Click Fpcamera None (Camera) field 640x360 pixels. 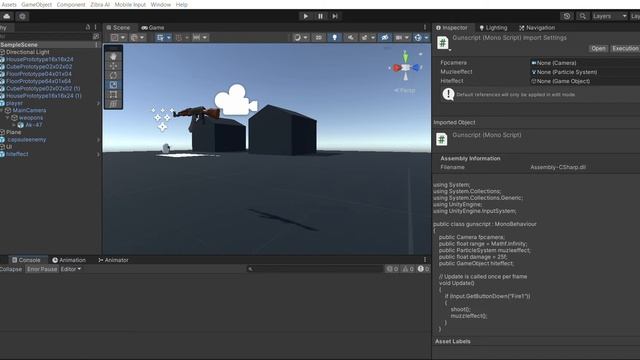point(584,63)
